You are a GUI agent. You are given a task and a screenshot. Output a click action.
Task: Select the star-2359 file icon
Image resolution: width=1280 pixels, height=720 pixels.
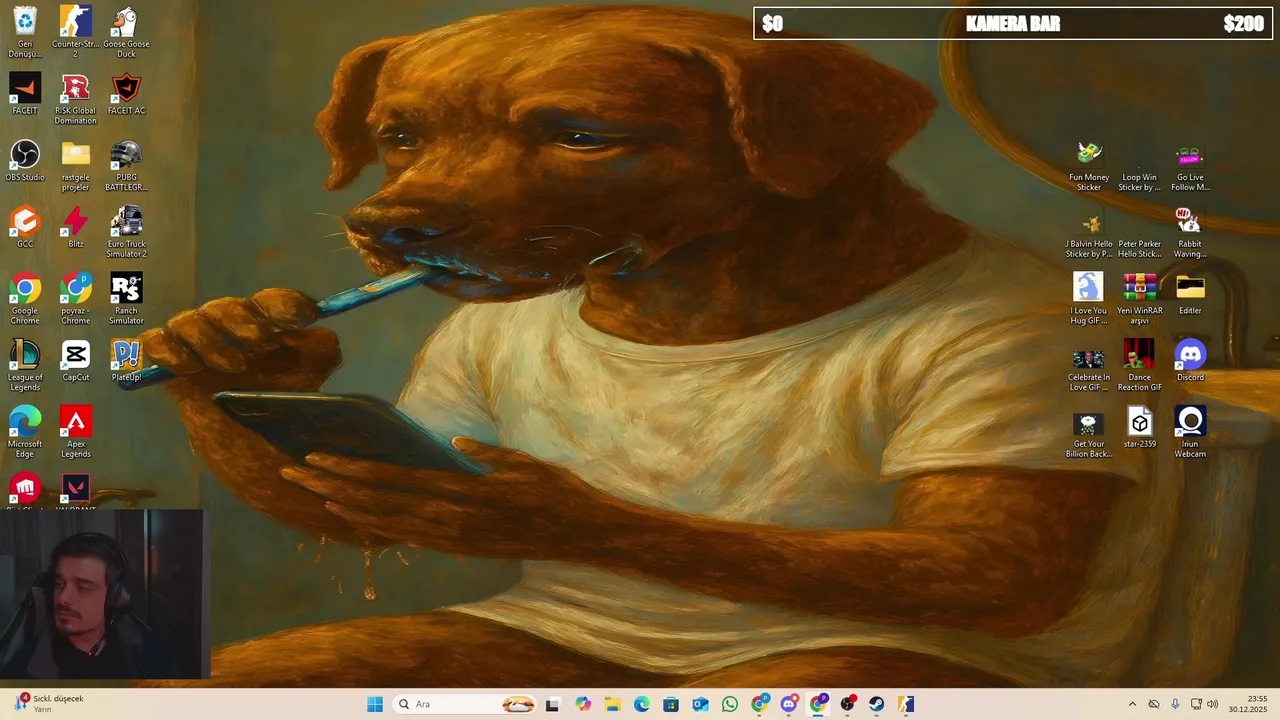click(x=1139, y=428)
